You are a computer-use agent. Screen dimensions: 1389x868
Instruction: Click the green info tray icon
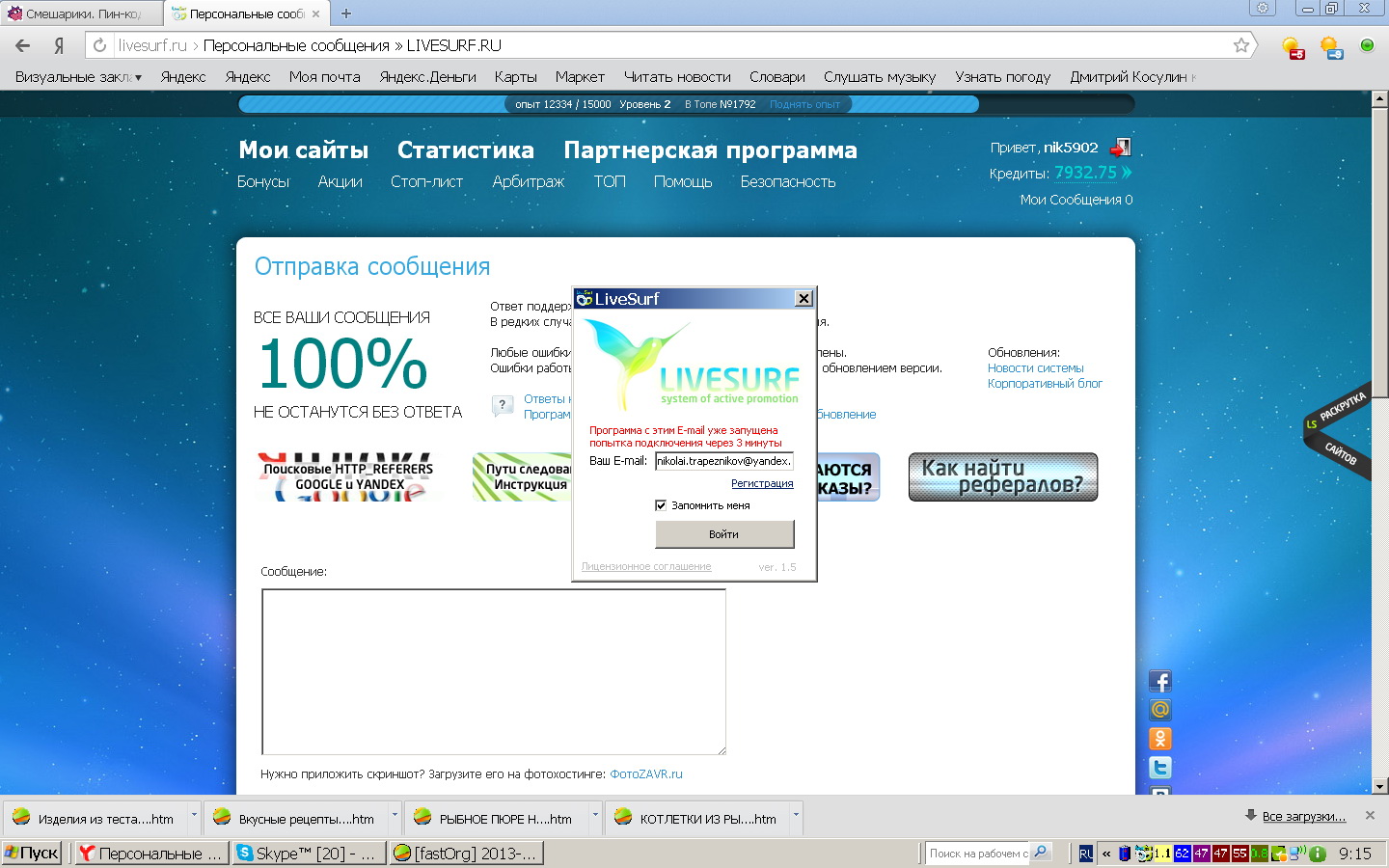tap(1318, 854)
